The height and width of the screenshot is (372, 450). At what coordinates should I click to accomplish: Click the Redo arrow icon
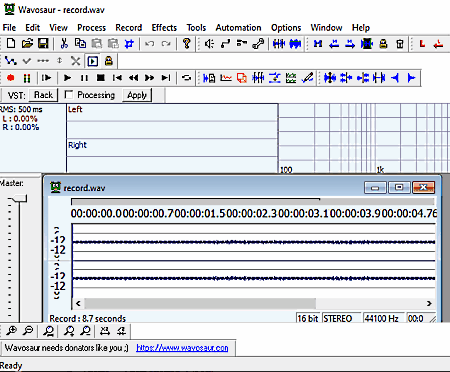click(166, 44)
